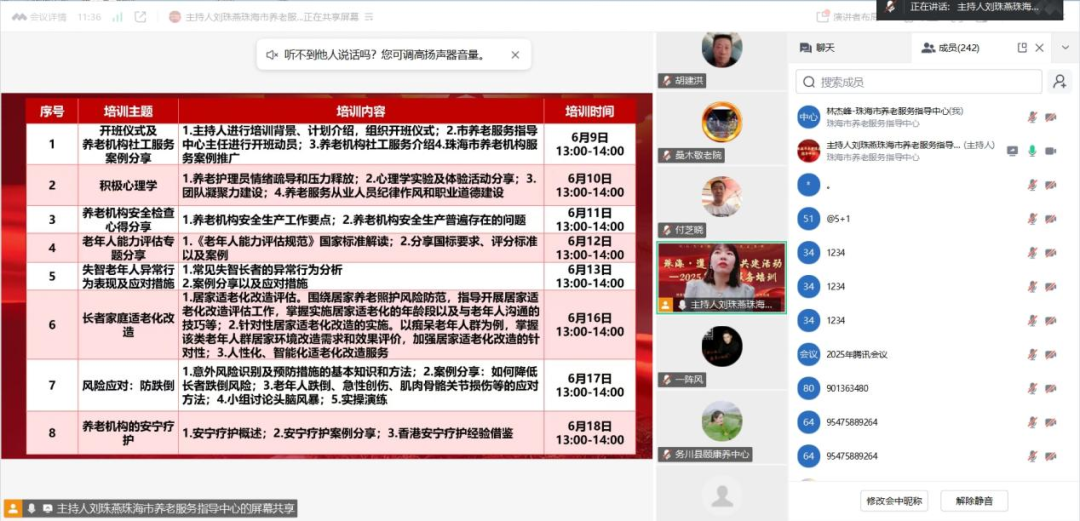The height and width of the screenshot is (521, 1080).
Task: Check the network signal strength icon
Action: (x=118, y=17)
